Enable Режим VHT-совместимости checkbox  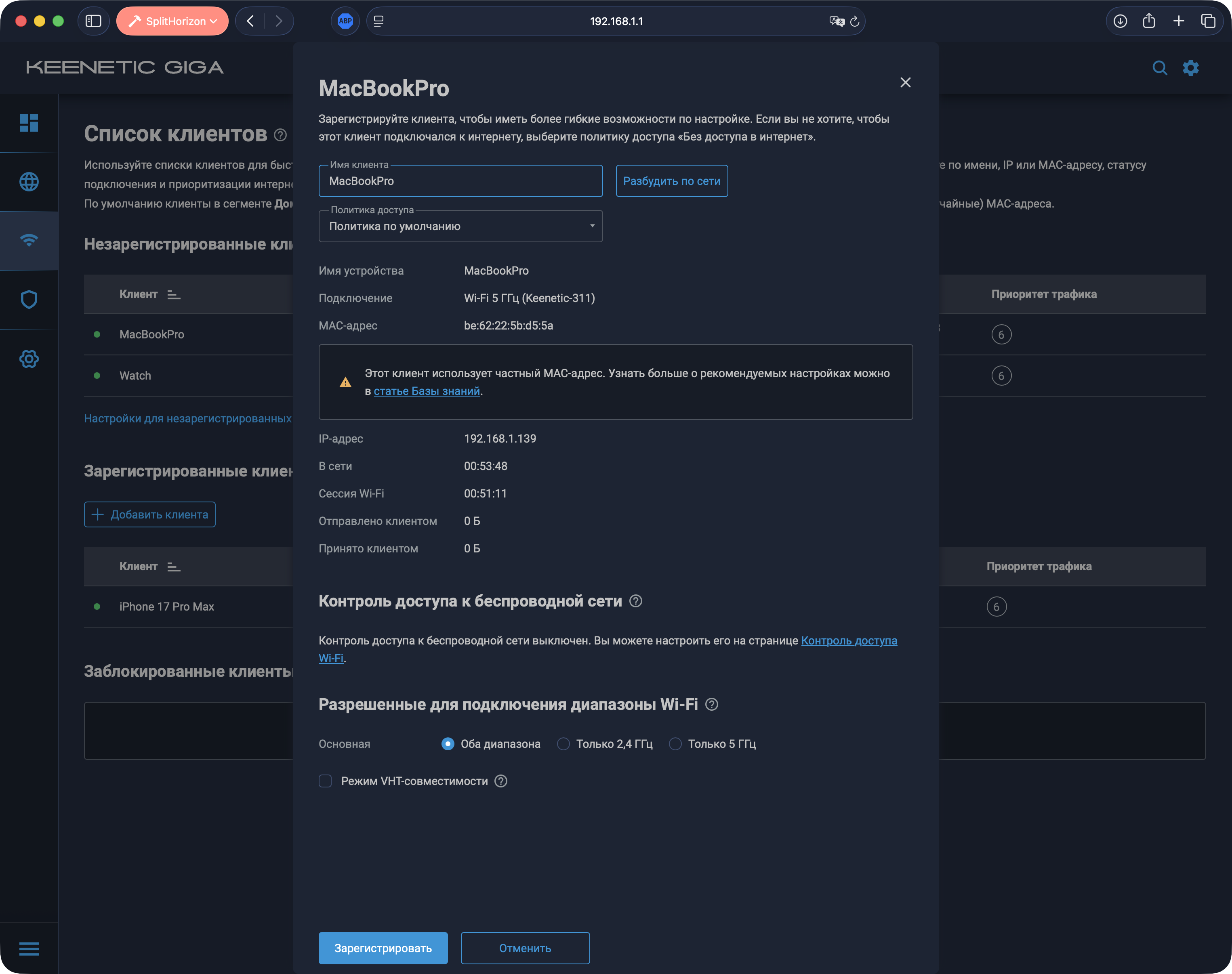click(325, 781)
